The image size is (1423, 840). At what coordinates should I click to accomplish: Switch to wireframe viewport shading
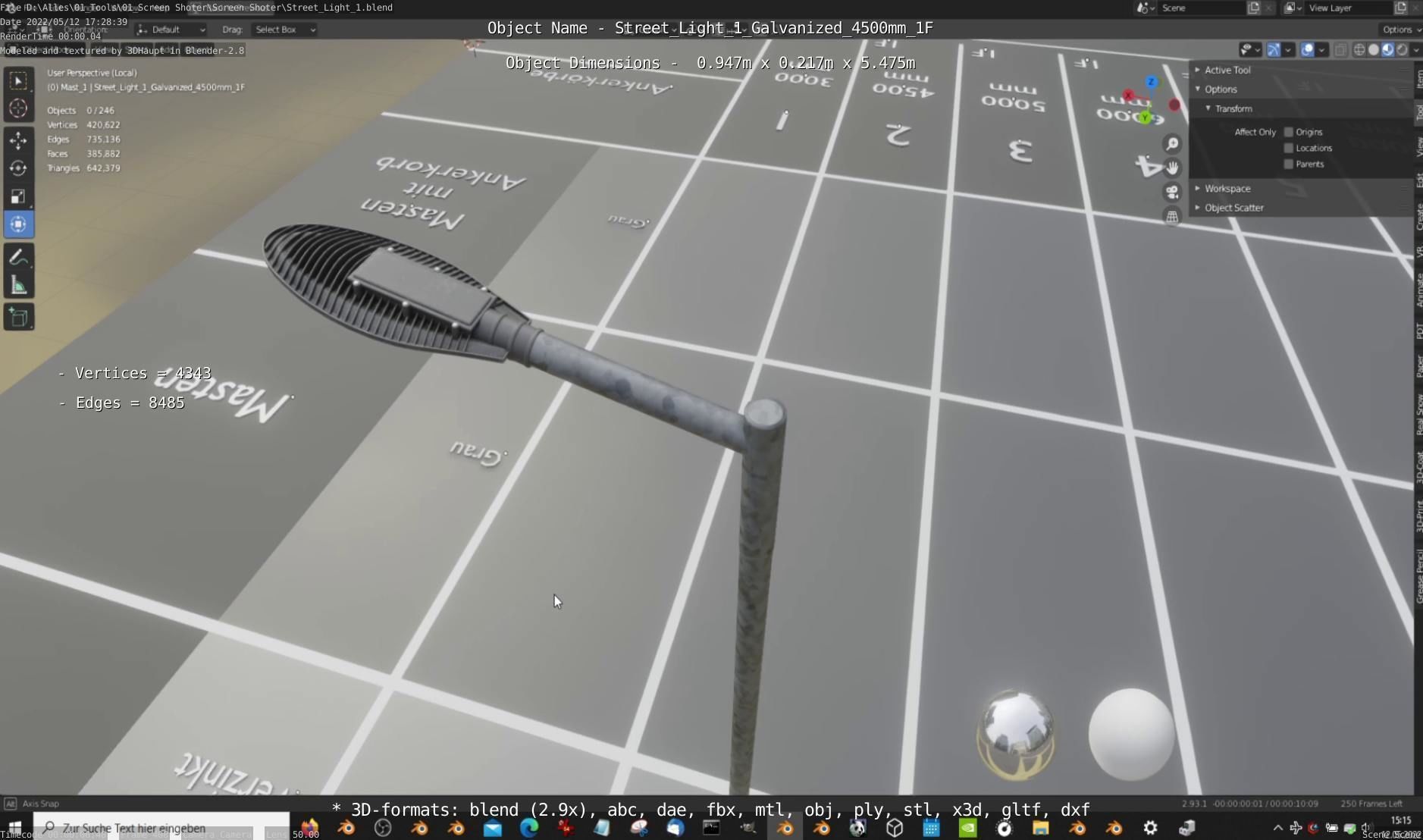coord(1359,50)
